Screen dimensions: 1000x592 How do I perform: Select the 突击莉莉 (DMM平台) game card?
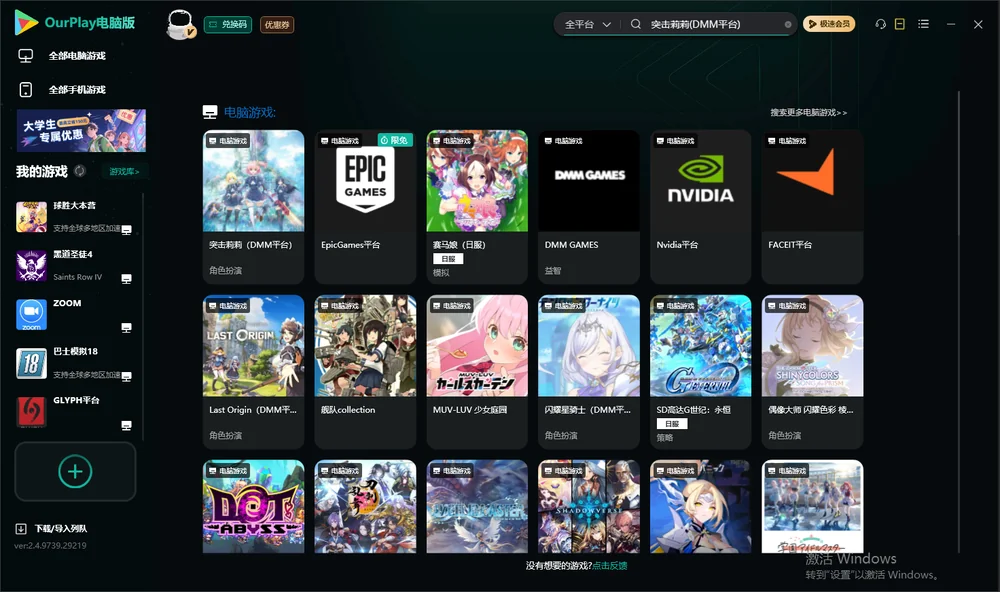click(254, 207)
